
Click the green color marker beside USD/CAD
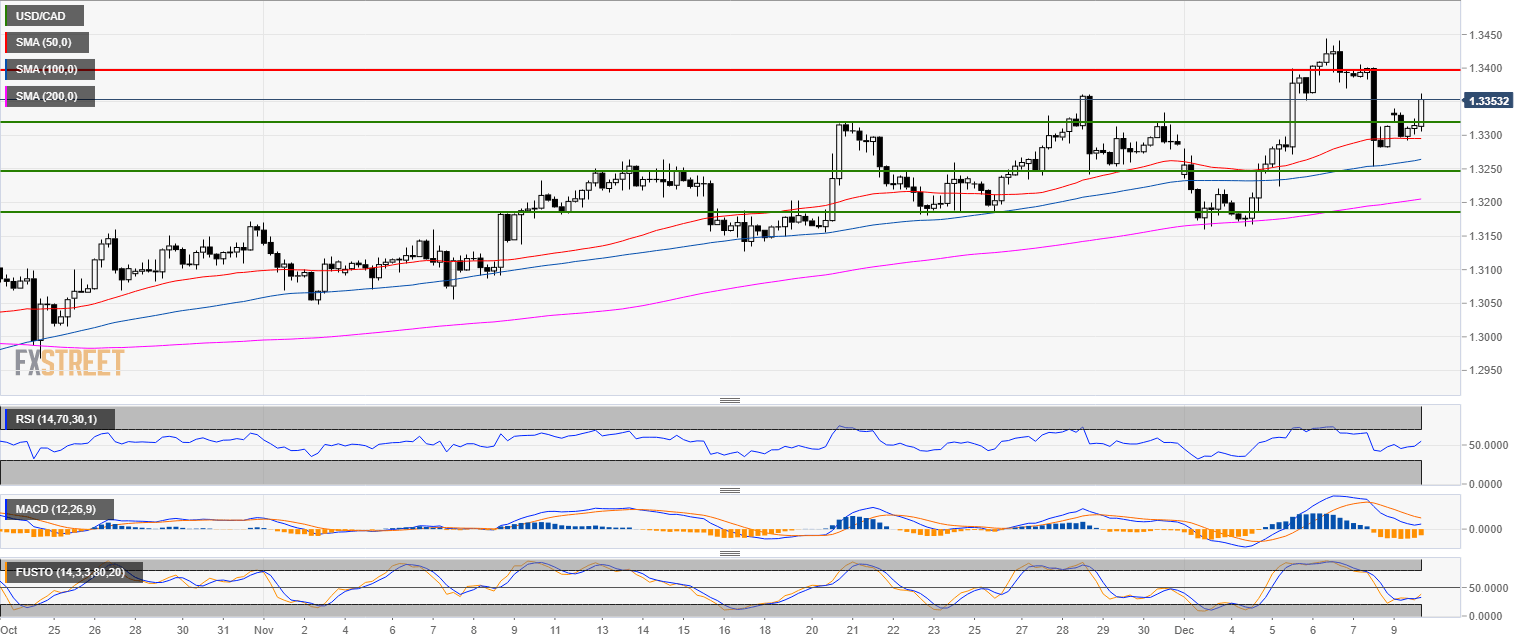6,16
